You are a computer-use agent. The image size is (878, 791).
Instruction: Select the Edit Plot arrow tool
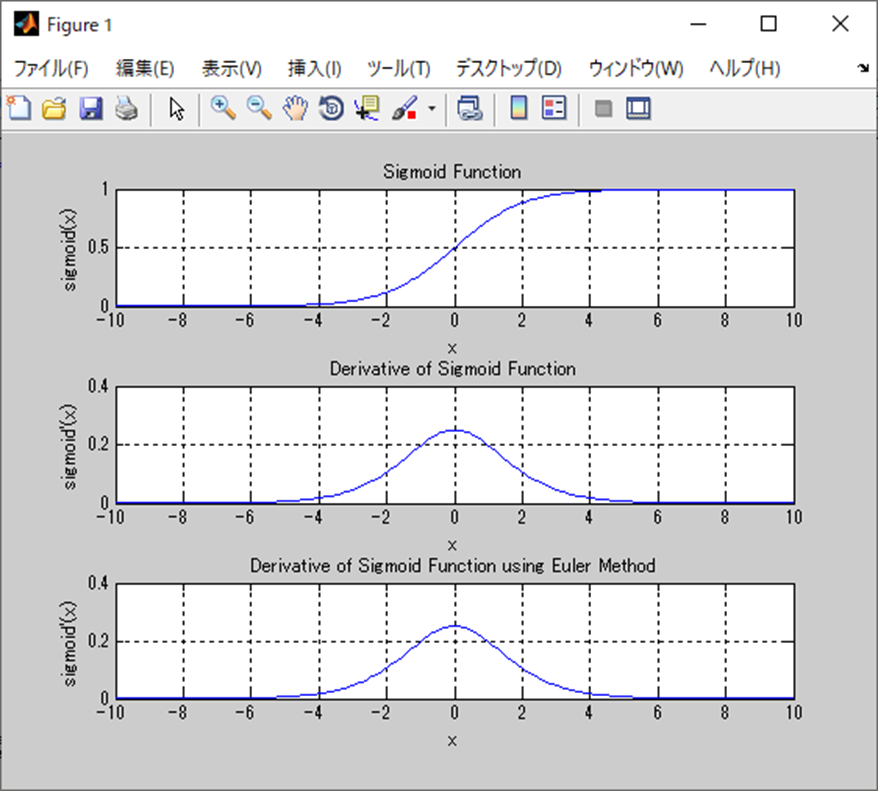[176, 108]
